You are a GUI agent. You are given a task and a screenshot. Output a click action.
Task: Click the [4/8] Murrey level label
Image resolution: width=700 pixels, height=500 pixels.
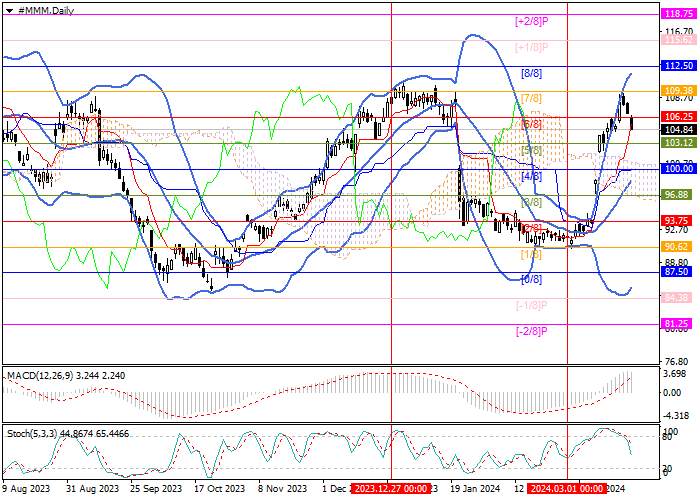point(531,176)
